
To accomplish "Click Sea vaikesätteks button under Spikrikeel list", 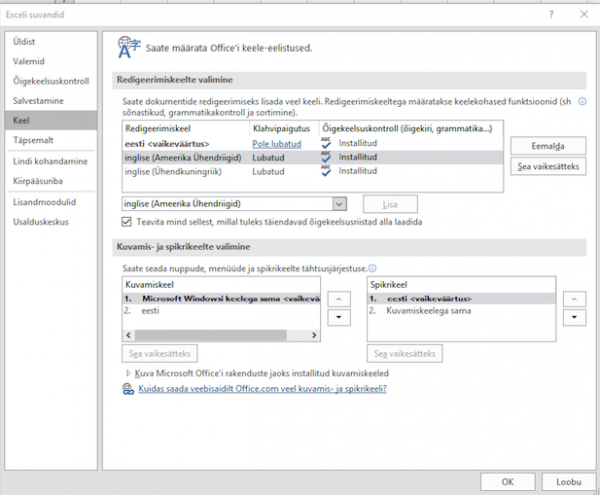I will coord(404,353).
